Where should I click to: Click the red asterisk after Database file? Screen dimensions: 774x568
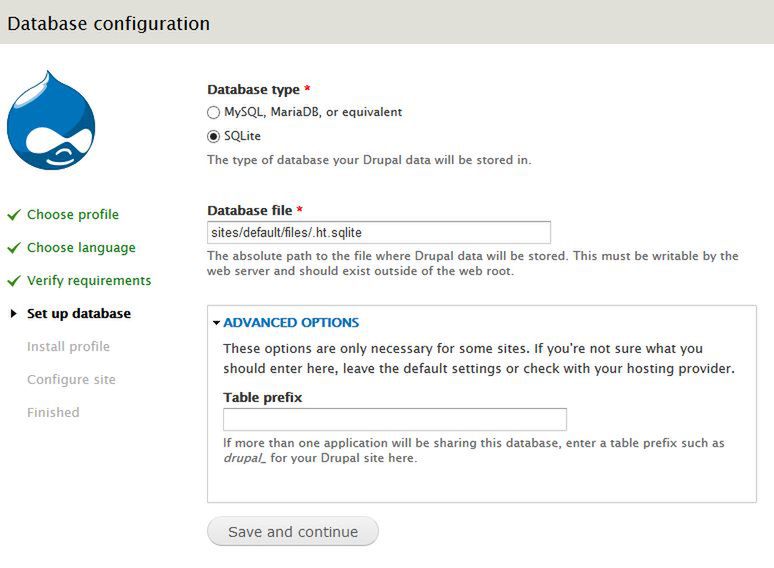click(x=300, y=210)
